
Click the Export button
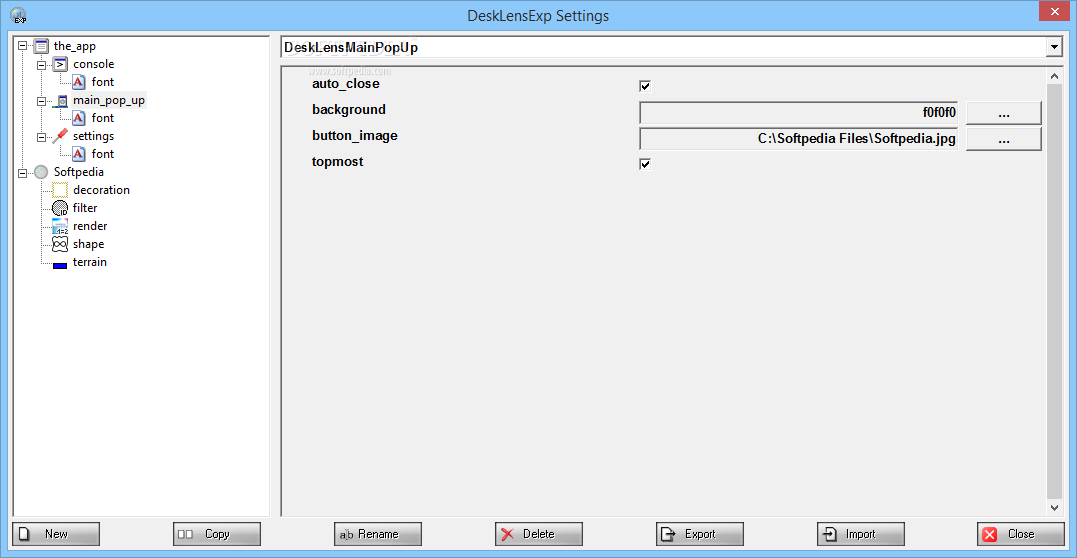coord(700,534)
